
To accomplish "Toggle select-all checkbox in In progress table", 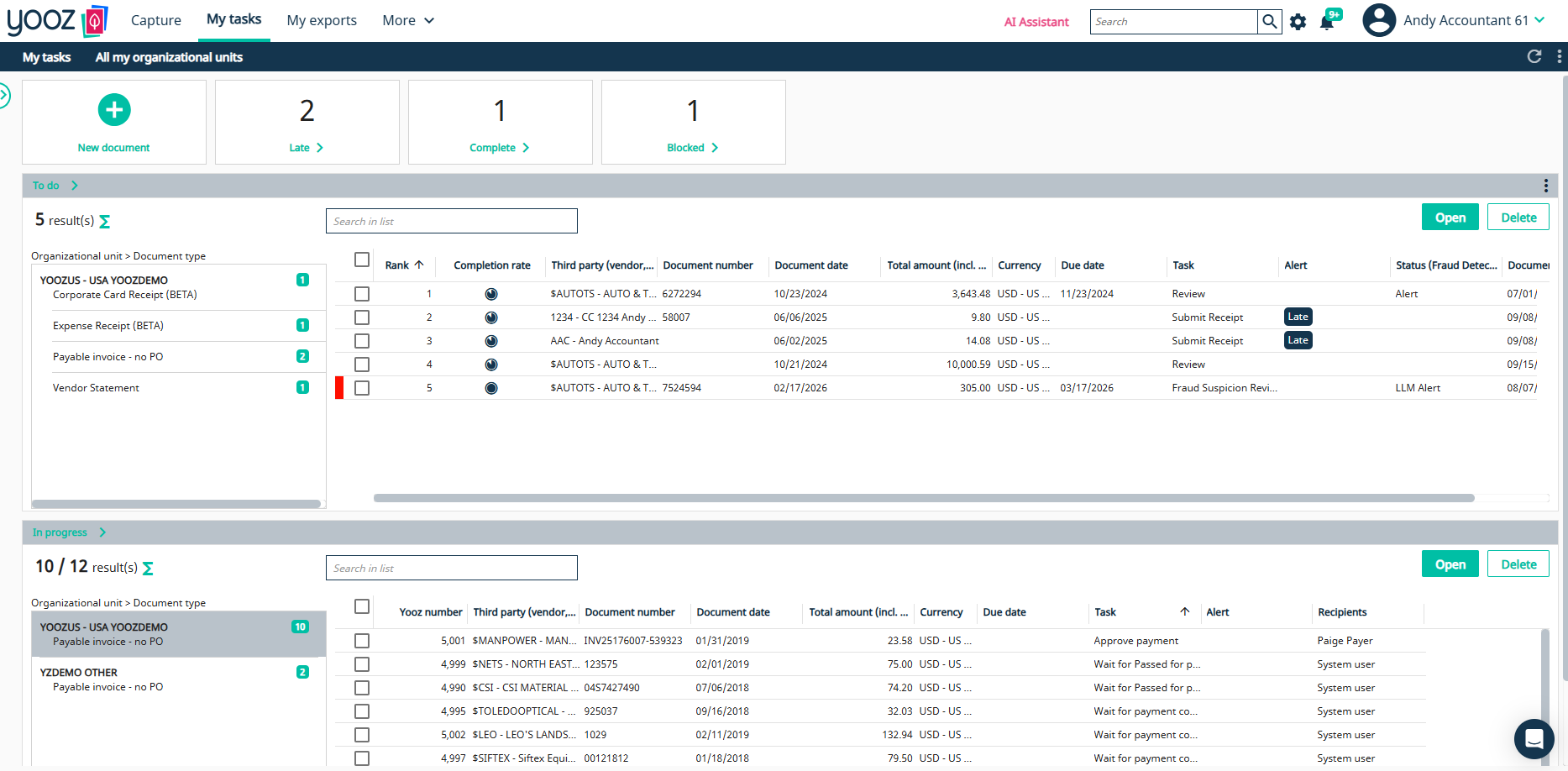I will pyautogui.click(x=362, y=606).
